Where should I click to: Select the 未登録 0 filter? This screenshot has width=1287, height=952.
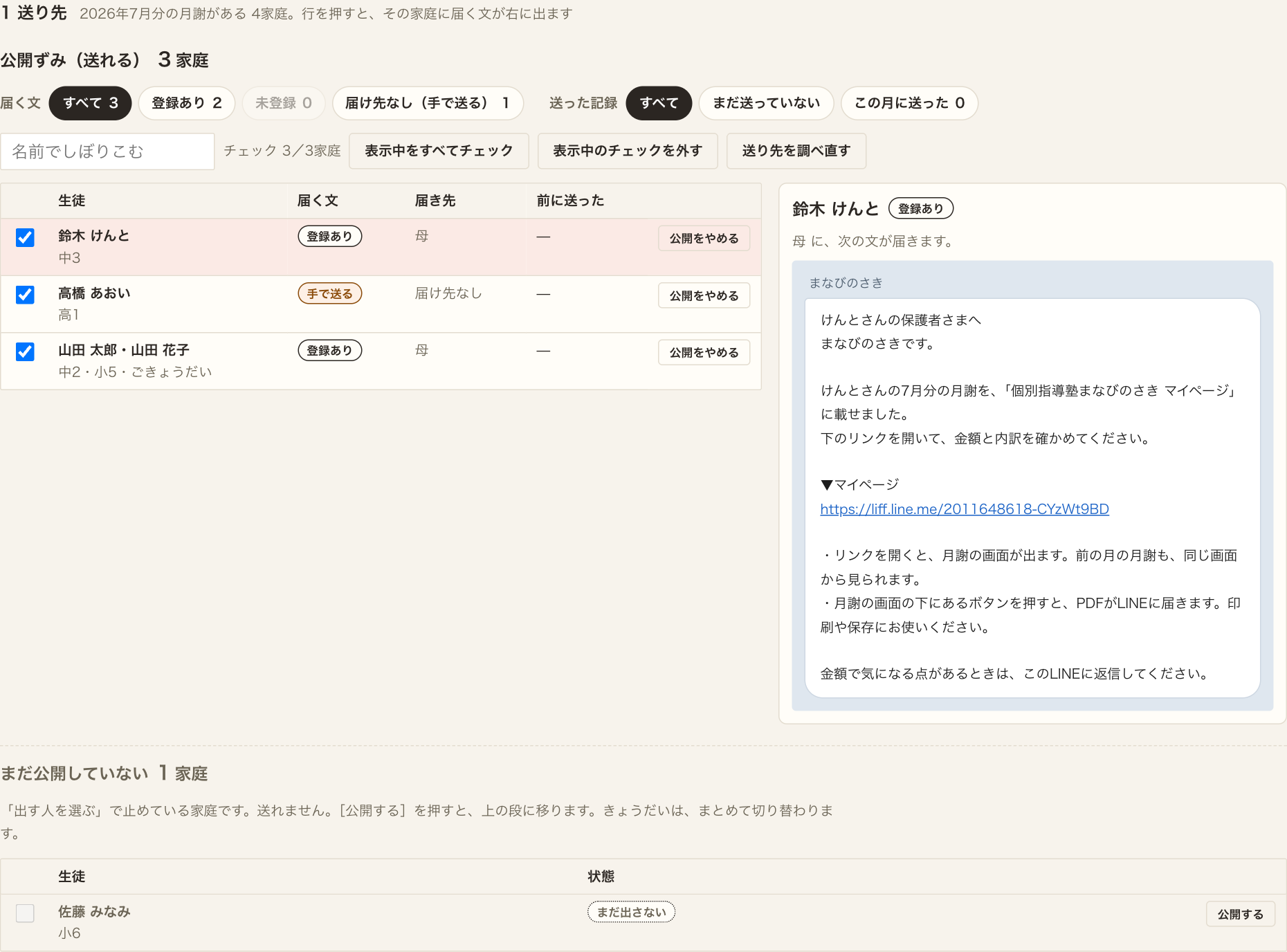283,103
